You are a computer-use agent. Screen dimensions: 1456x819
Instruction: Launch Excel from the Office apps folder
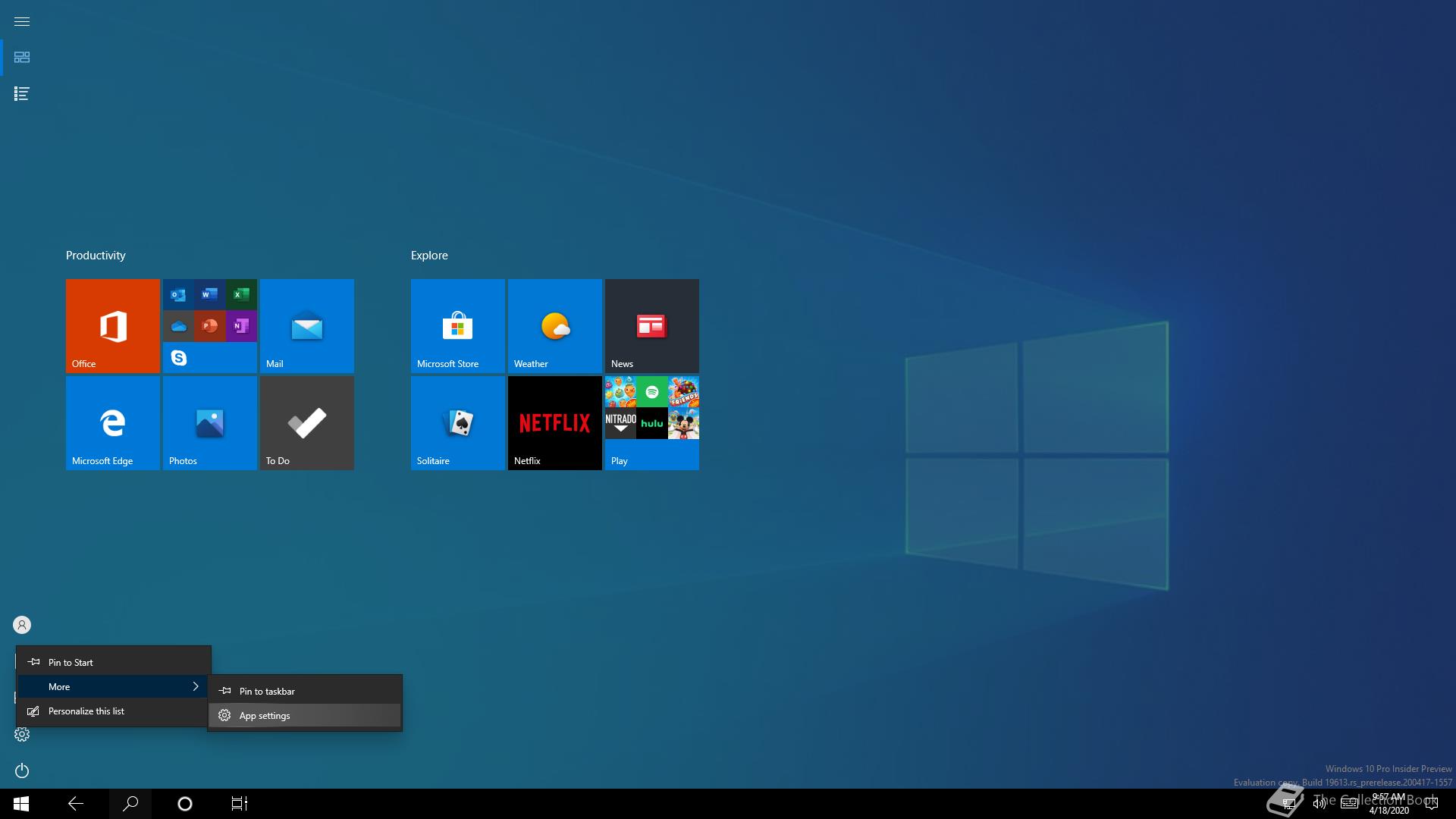pos(241,294)
